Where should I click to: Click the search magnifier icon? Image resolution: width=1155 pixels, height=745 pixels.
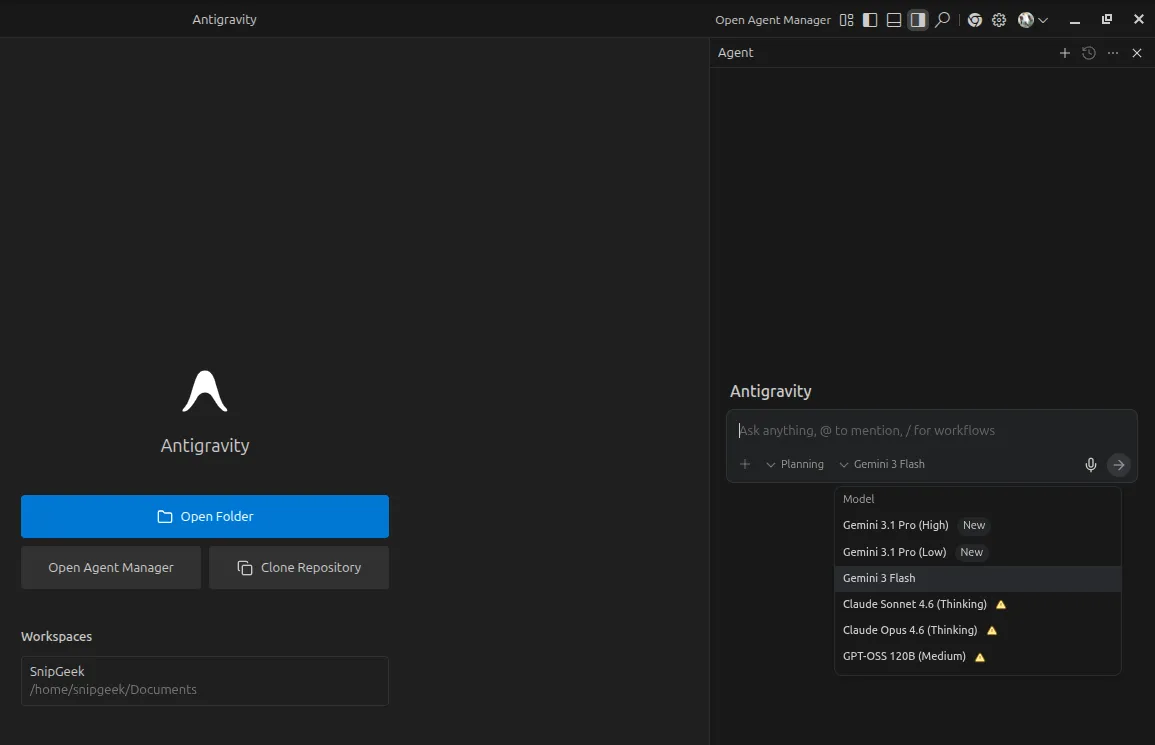pyautogui.click(x=942, y=20)
